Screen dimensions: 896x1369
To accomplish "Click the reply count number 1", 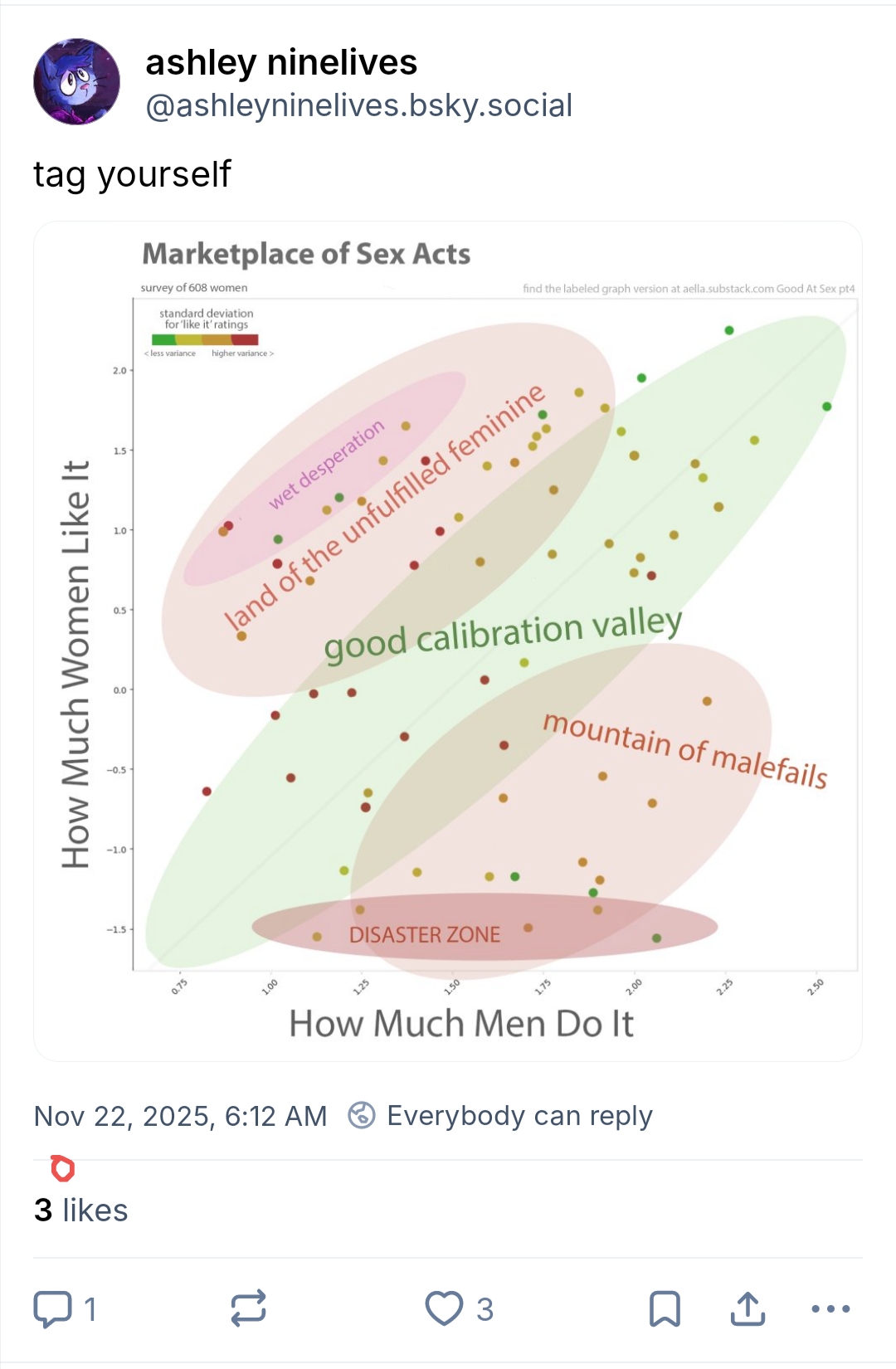I will 90,1309.
